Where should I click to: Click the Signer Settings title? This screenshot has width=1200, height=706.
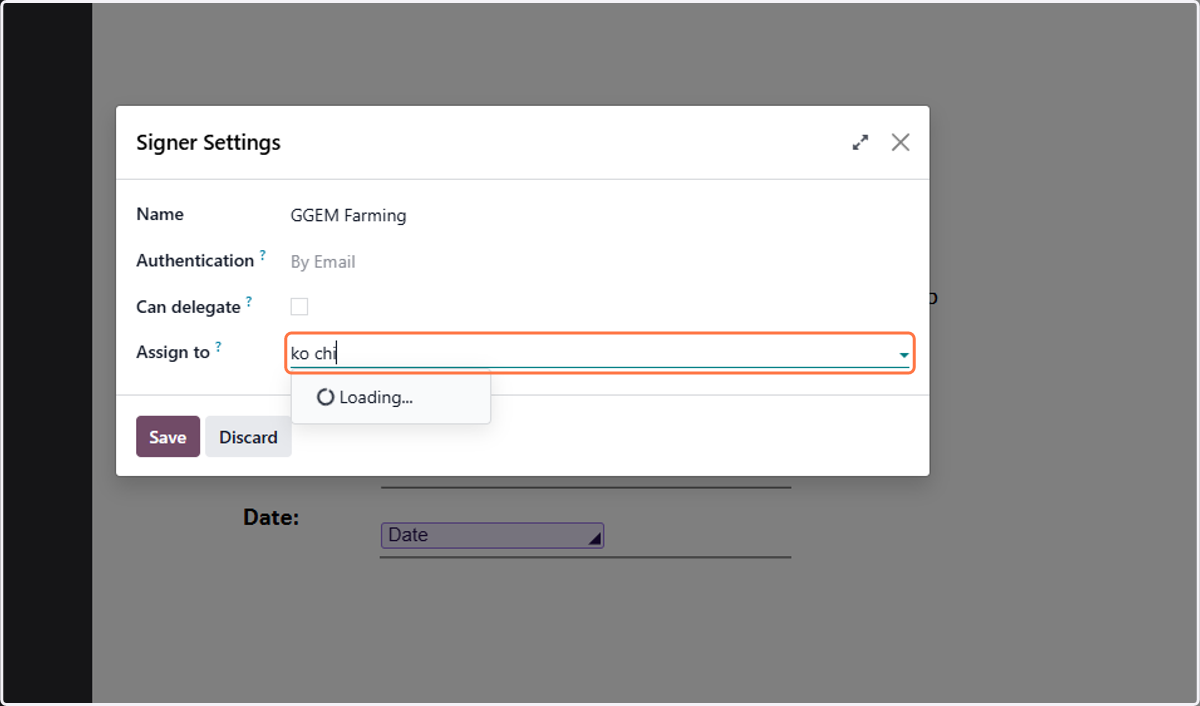208,142
